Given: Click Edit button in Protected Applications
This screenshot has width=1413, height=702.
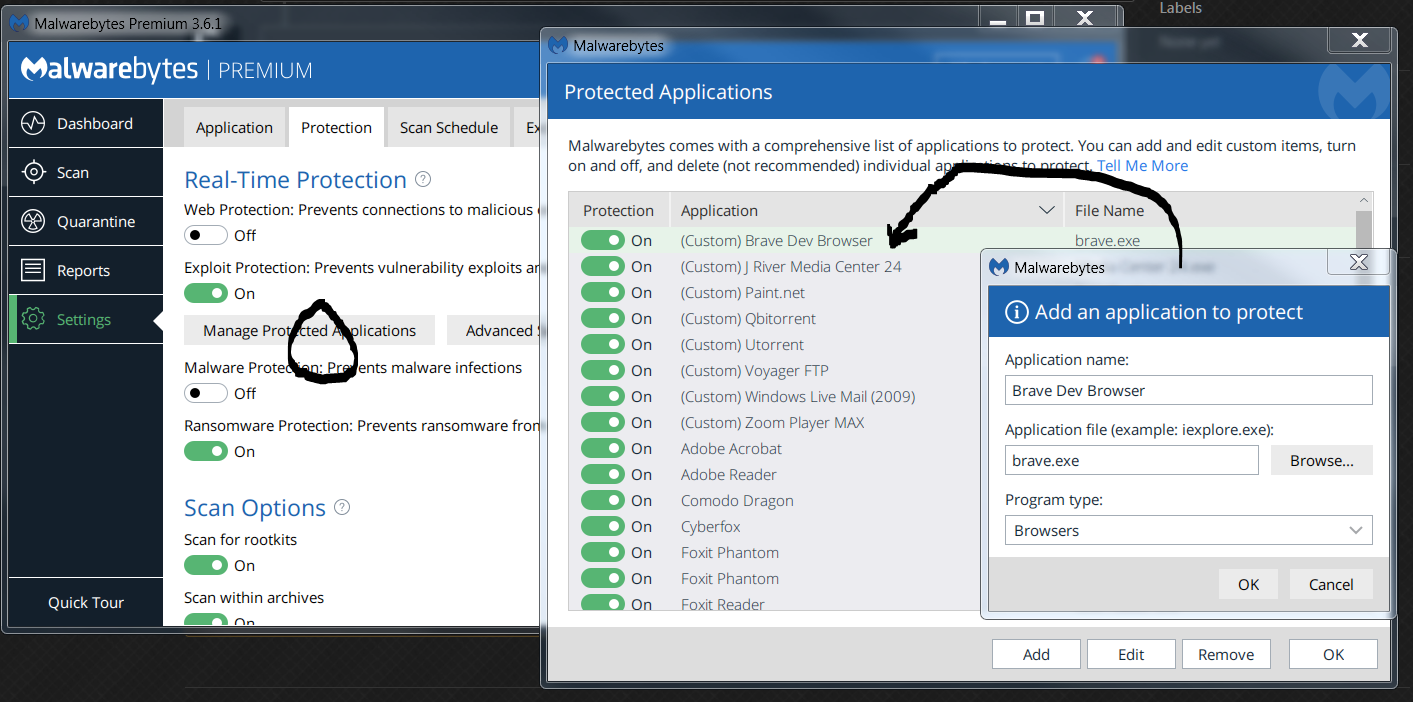Looking at the screenshot, I should tap(1131, 654).
